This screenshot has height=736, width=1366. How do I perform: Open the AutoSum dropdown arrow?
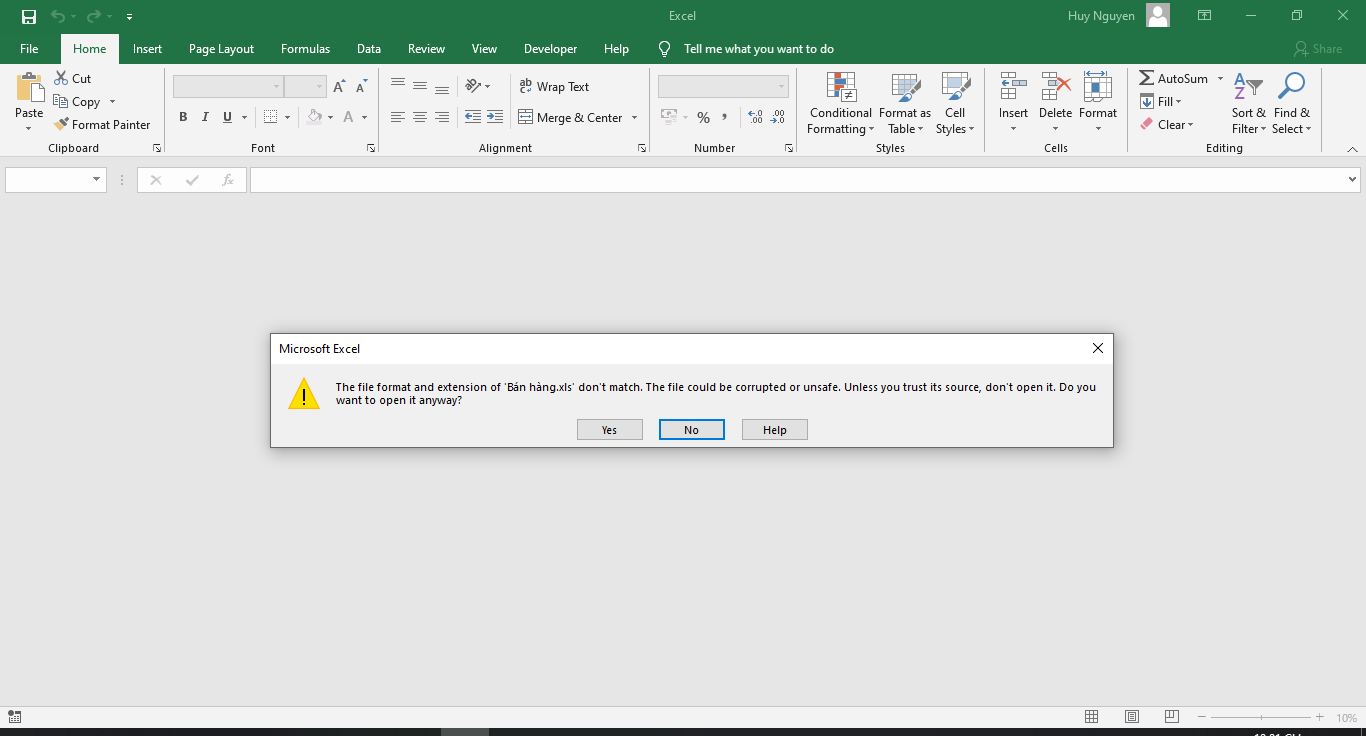pos(1220,79)
